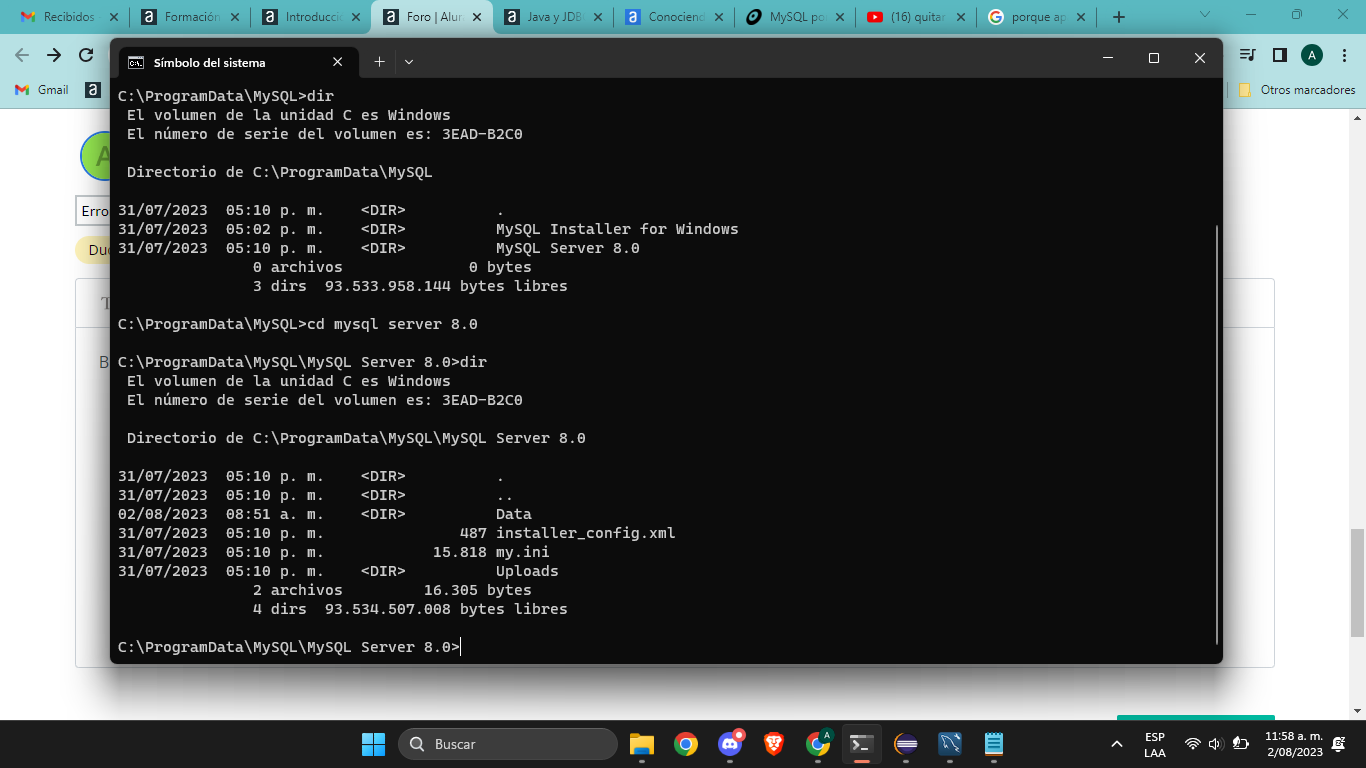Close the porque ap Google tab
1366x768 pixels.
[1081, 17]
